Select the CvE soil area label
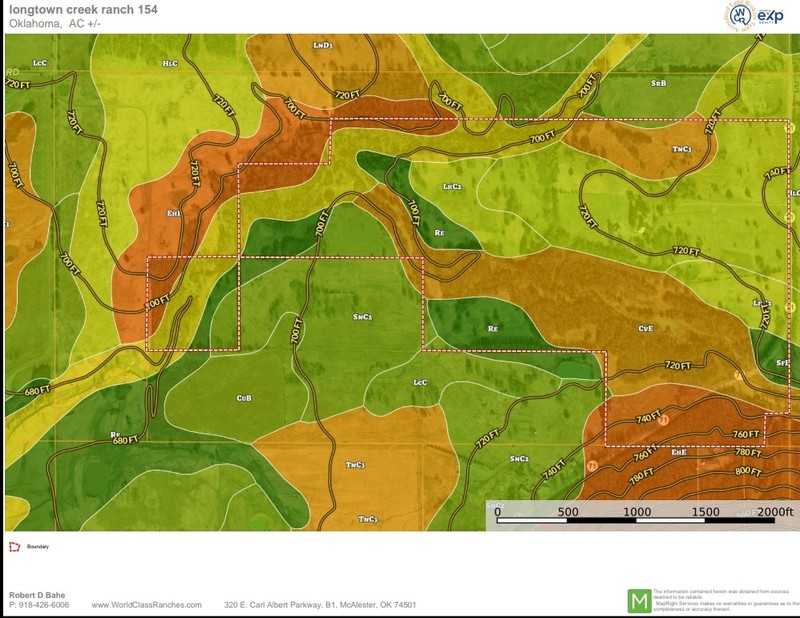The image size is (800, 618). [x=645, y=328]
